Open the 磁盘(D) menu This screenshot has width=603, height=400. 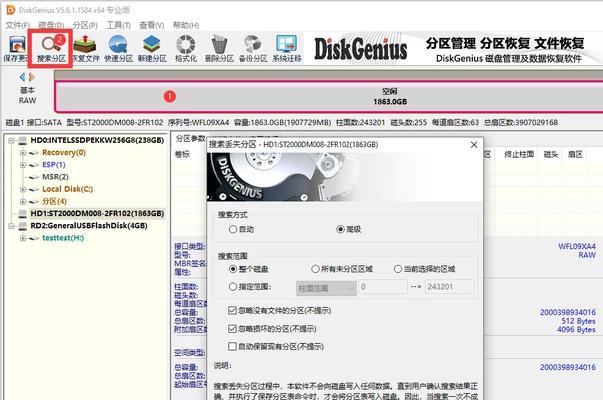51,25
